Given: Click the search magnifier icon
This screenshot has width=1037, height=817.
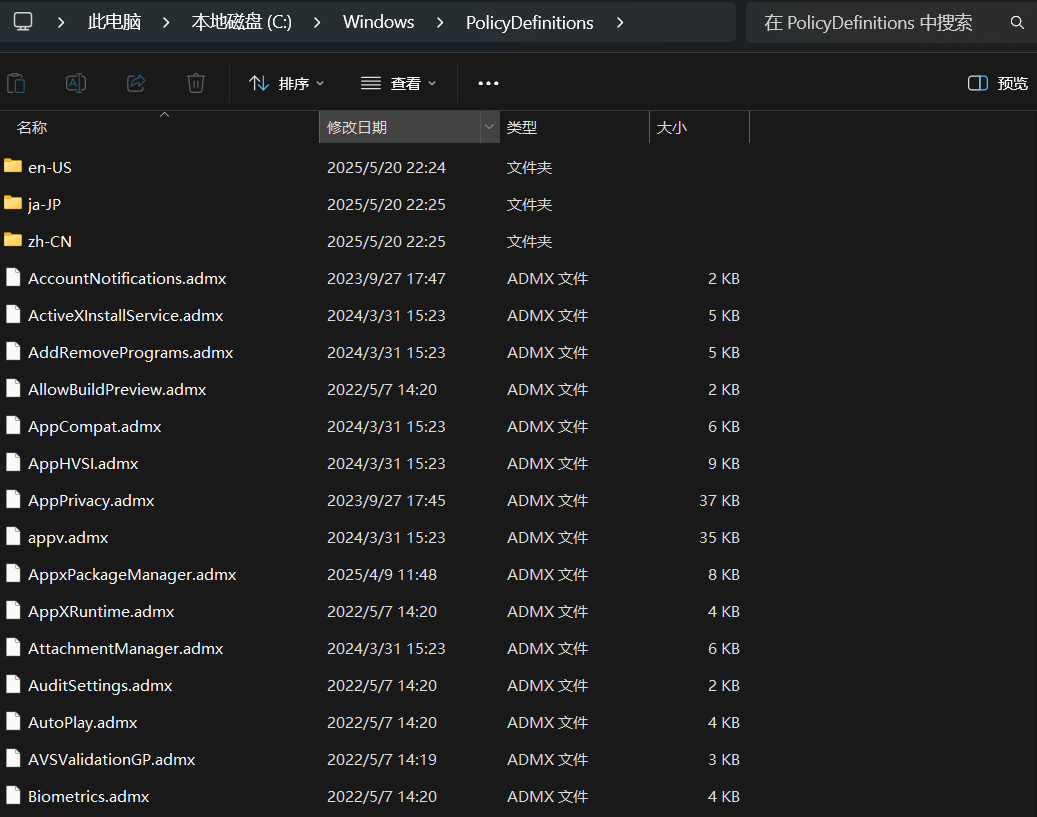Looking at the screenshot, I should click(1017, 22).
